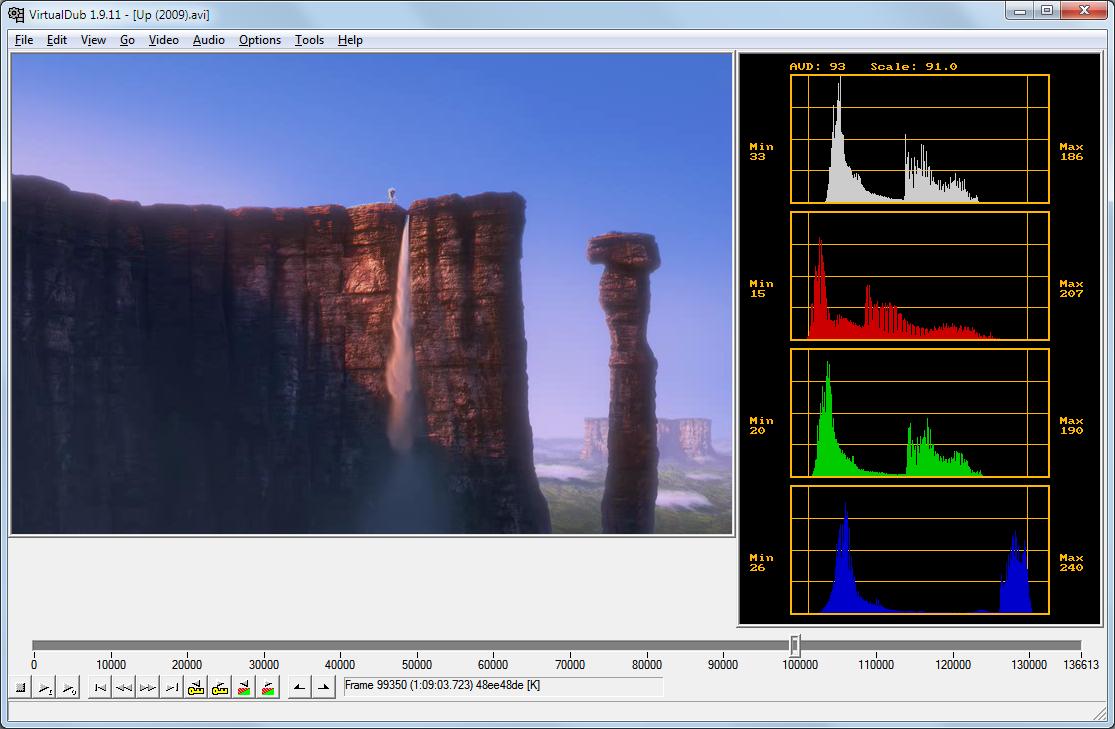The image size is (1115, 729).
Task: Jump to start of video icon
Action: tap(100, 688)
